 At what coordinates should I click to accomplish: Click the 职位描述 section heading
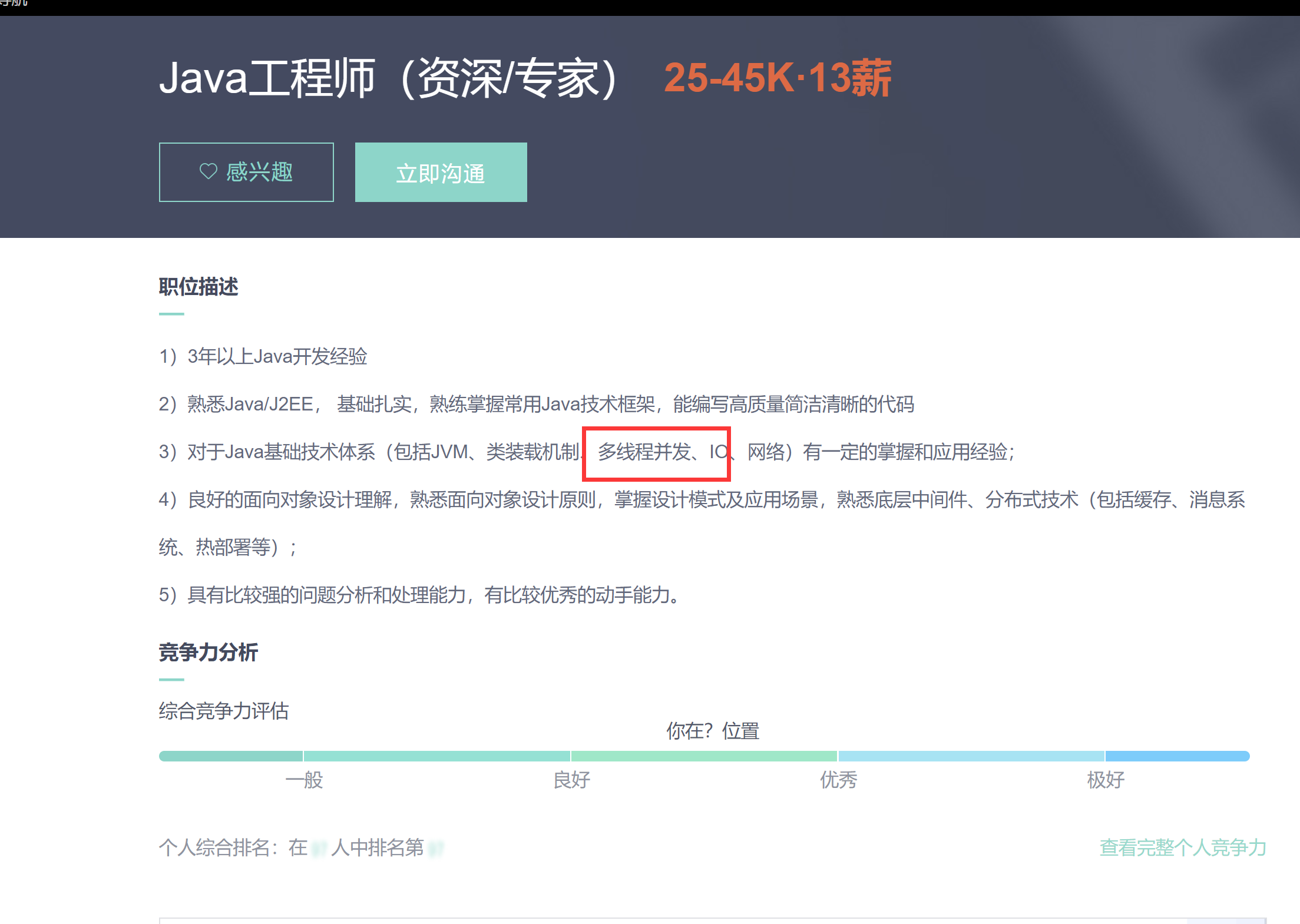[x=199, y=287]
